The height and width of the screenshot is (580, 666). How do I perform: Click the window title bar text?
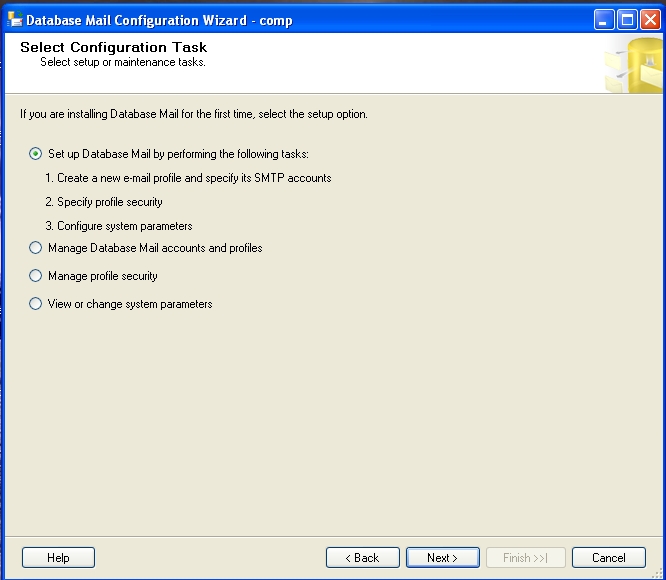pos(158,20)
